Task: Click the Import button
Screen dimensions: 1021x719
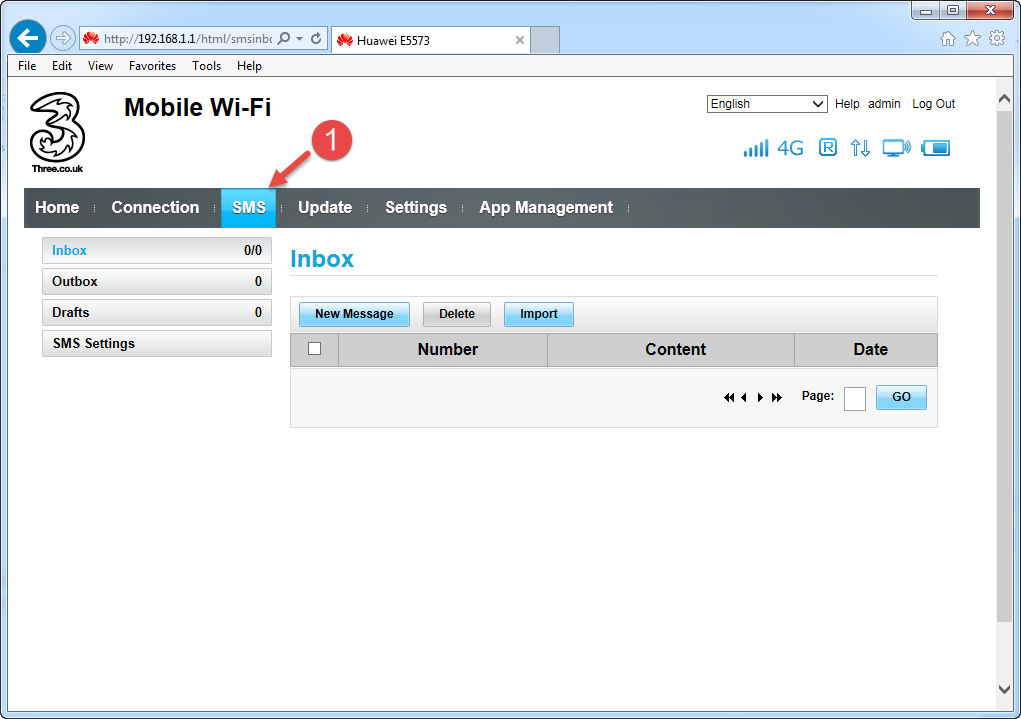Action: coord(538,314)
